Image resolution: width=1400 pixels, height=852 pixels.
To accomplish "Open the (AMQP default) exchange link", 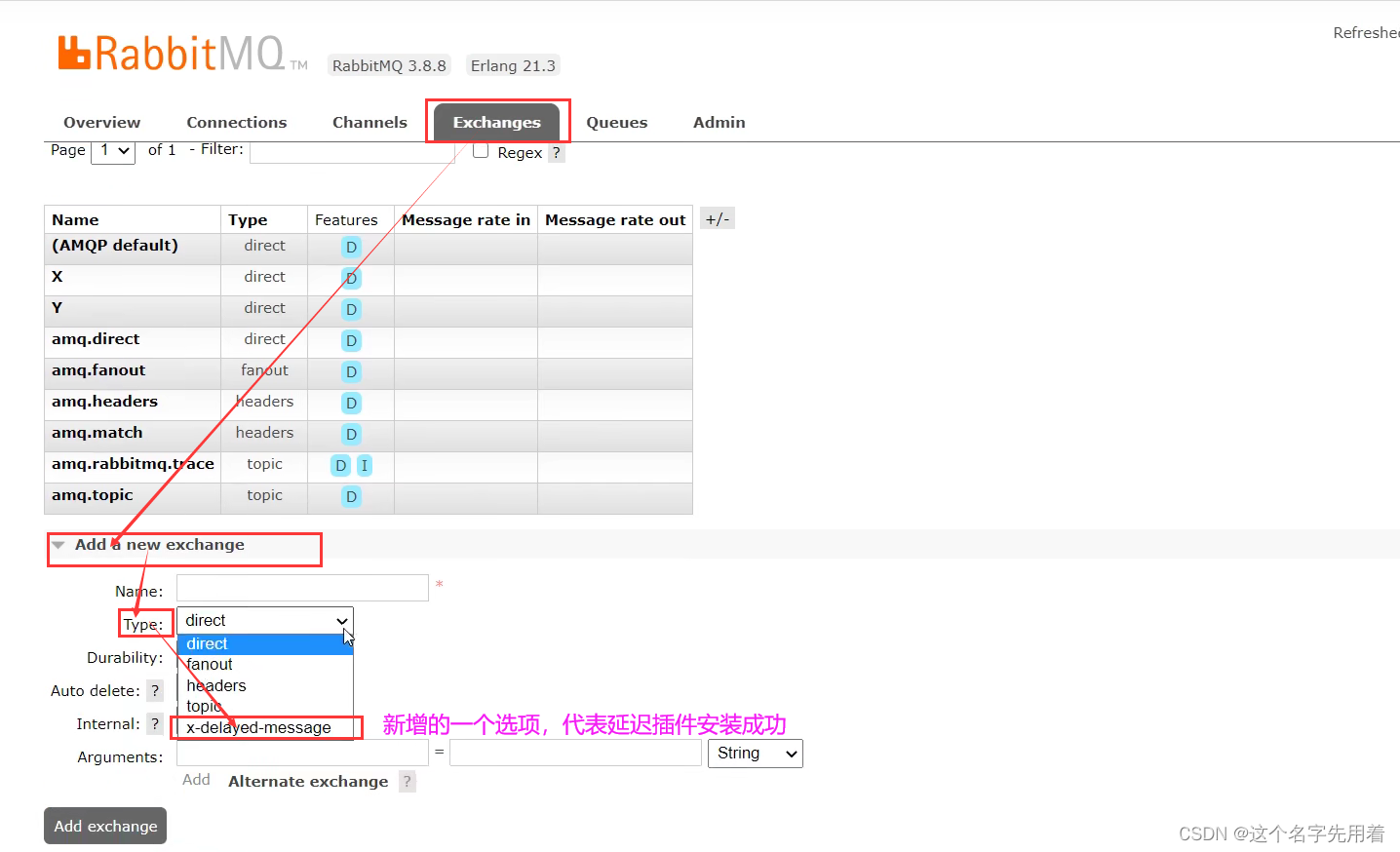I will tap(115, 246).
